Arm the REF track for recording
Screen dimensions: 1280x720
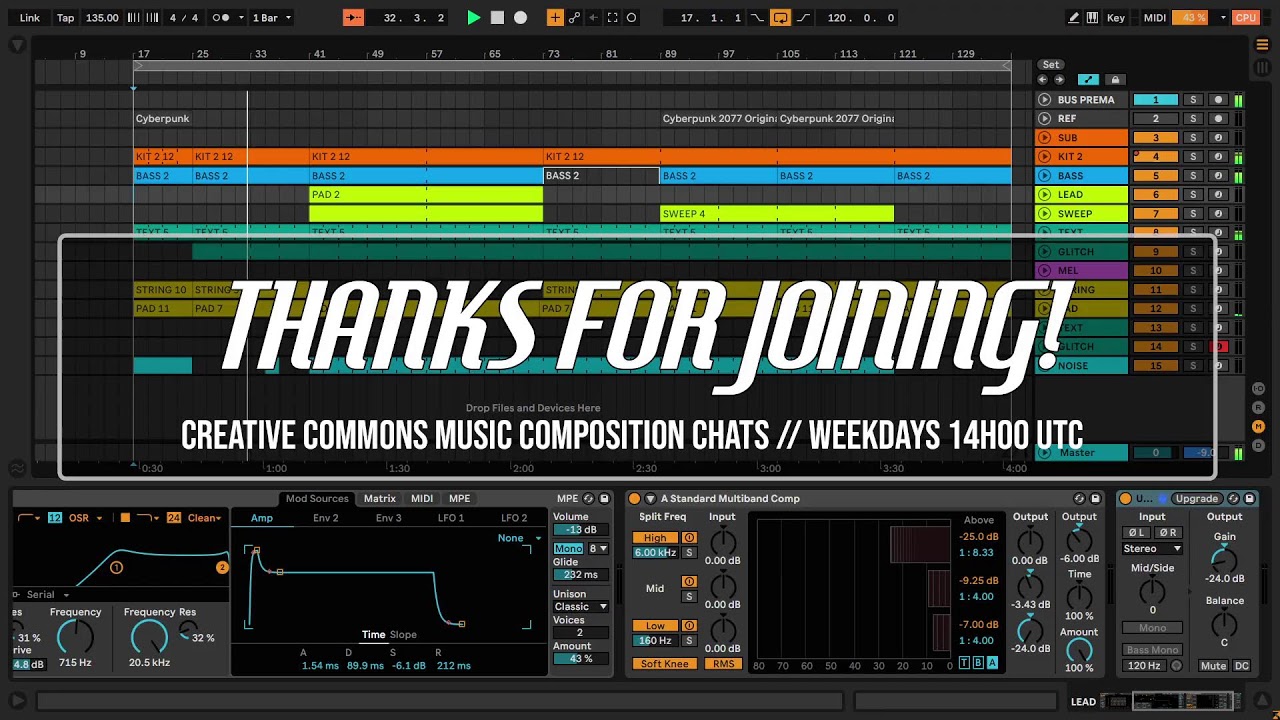coord(1218,119)
